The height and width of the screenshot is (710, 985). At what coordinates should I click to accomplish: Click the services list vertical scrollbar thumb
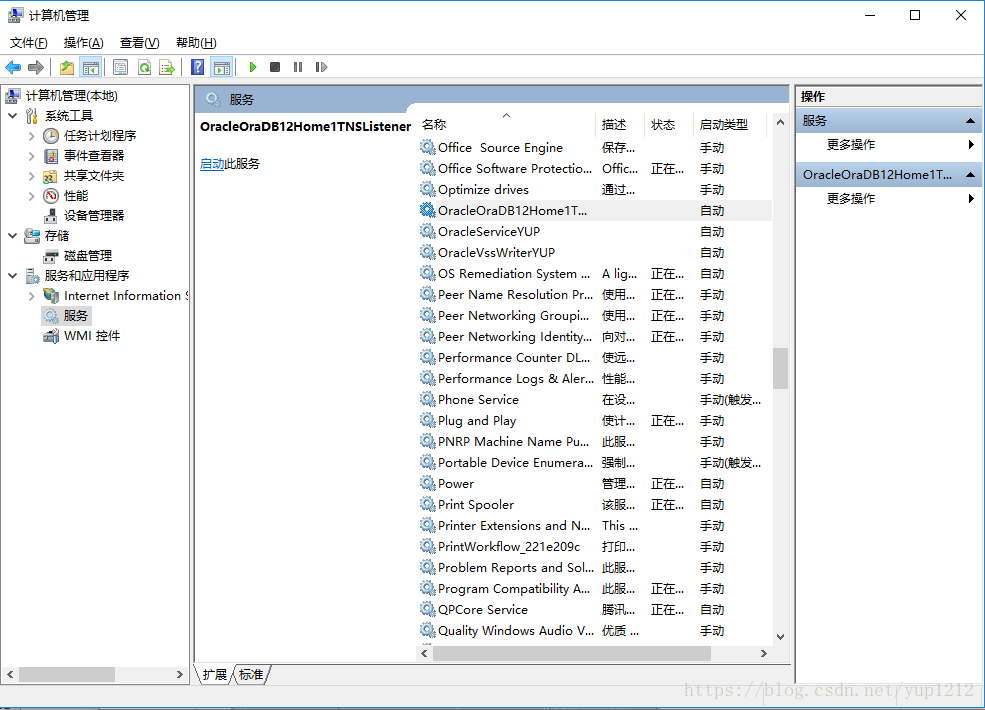pyautogui.click(x=780, y=368)
